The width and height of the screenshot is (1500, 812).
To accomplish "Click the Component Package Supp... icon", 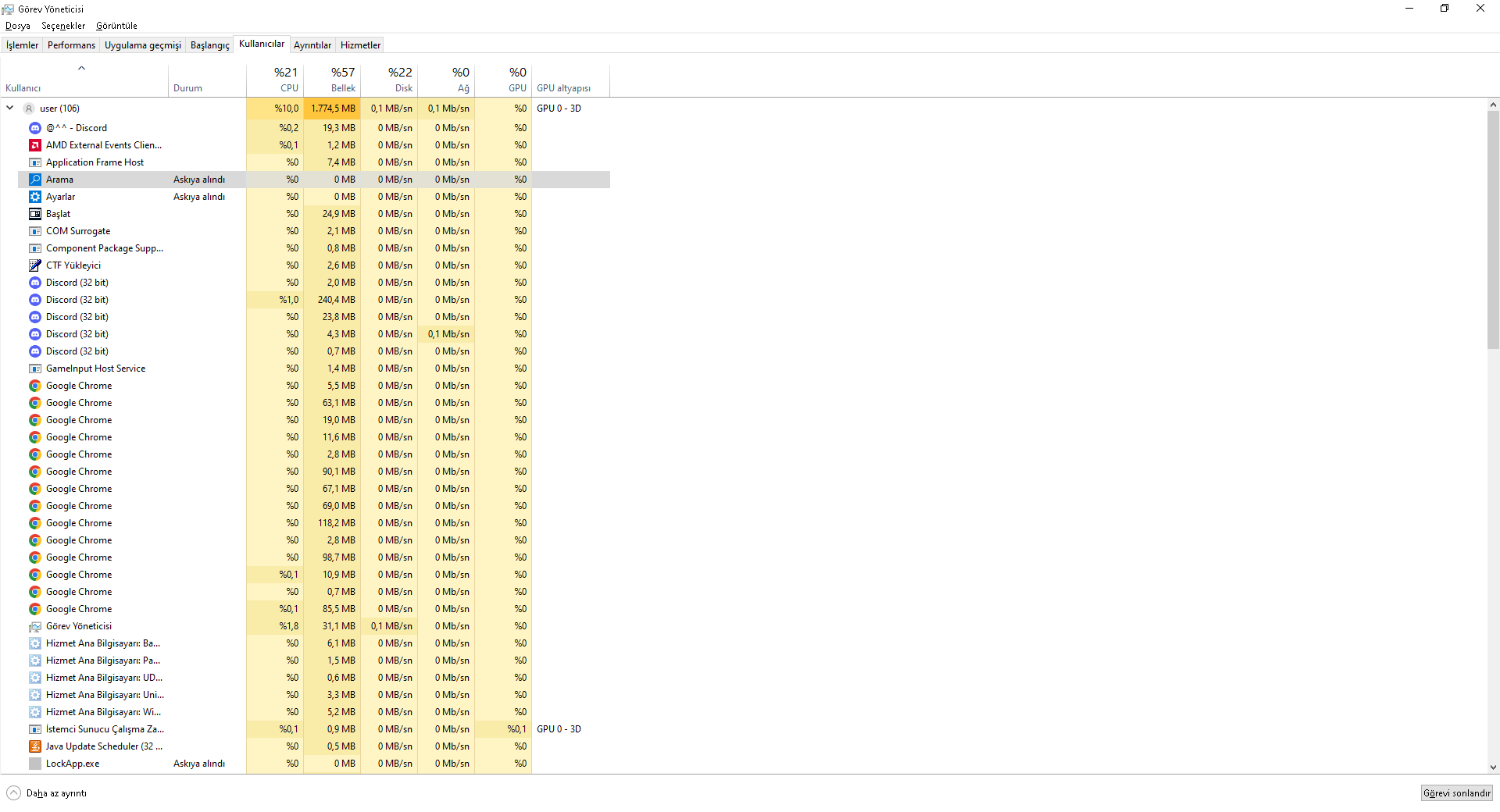I will 35,248.
